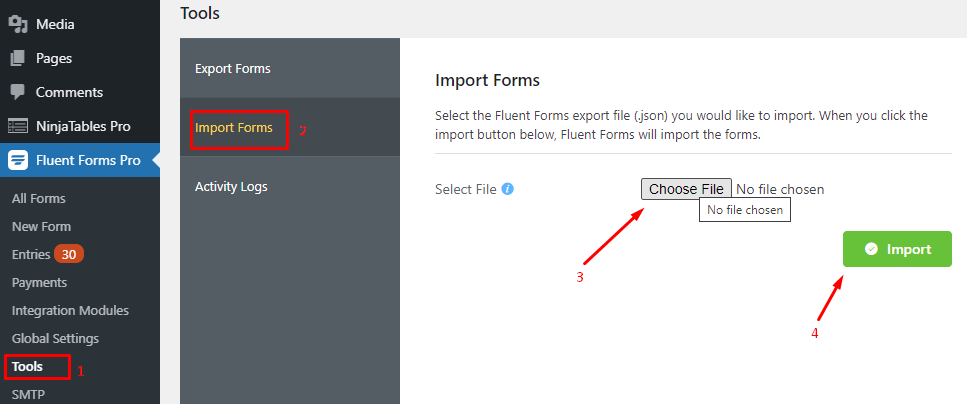This screenshot has height=404, width=967.
Task: Click the Pages icon in sidebar
Action: click(19, 59)
